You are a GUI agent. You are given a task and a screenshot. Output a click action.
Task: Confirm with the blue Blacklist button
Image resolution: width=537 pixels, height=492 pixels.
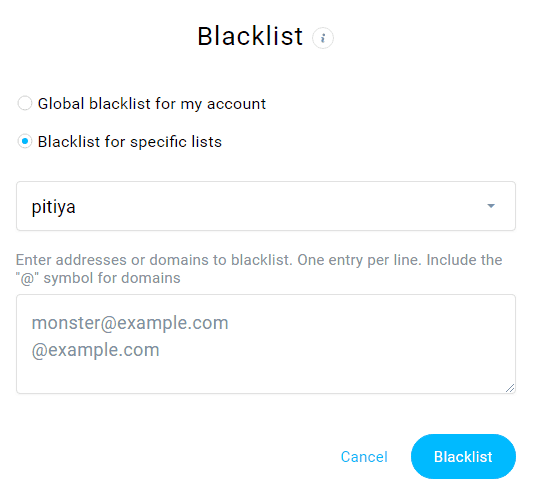coord(463,456)
